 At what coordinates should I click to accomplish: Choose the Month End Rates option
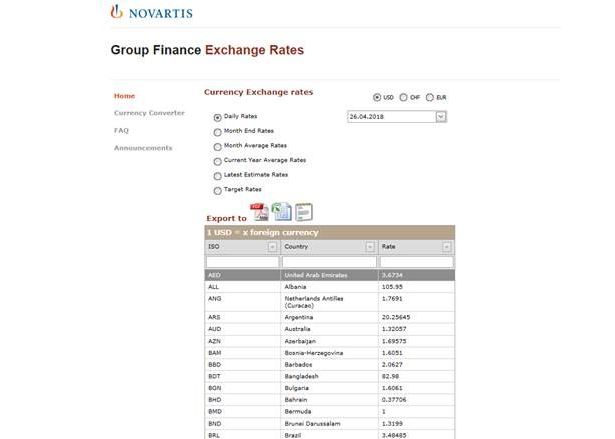tap(218, 132)
